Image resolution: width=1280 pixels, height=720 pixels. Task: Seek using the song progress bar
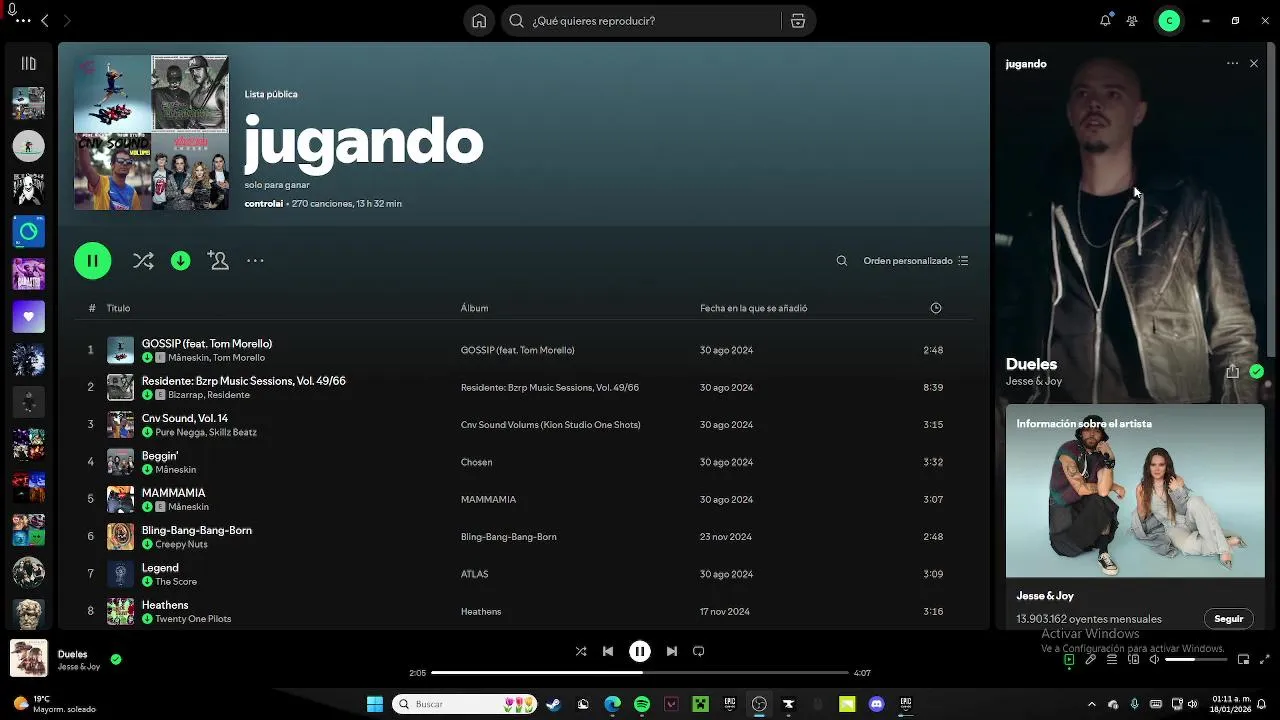click(640, 673)
